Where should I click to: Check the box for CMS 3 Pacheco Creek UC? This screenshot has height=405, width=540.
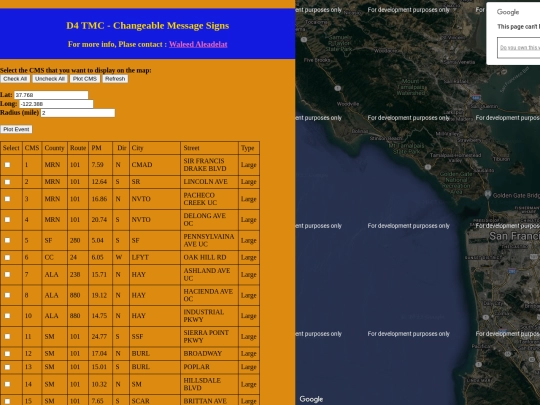pos(7,199)
